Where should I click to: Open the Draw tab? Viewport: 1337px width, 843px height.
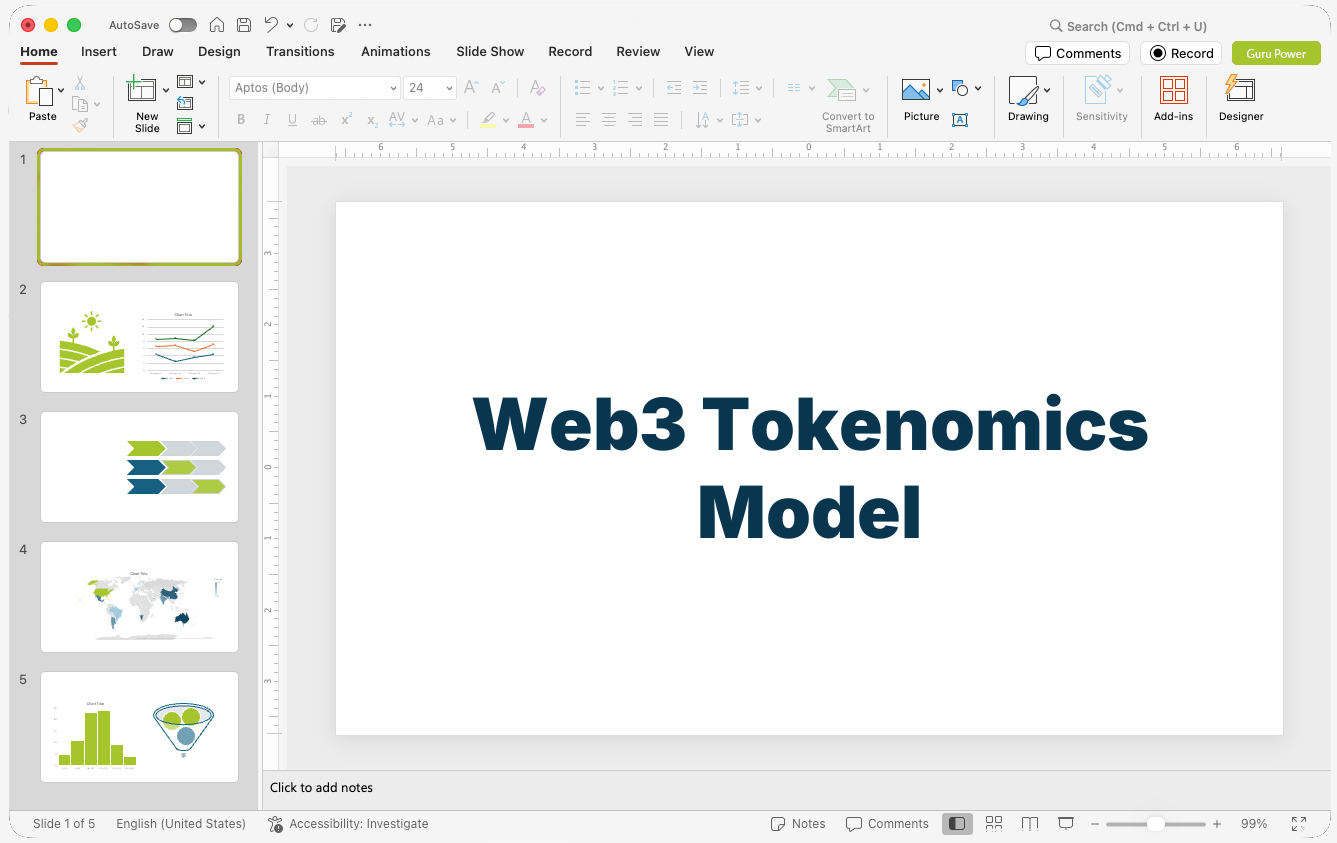(158, 52)
